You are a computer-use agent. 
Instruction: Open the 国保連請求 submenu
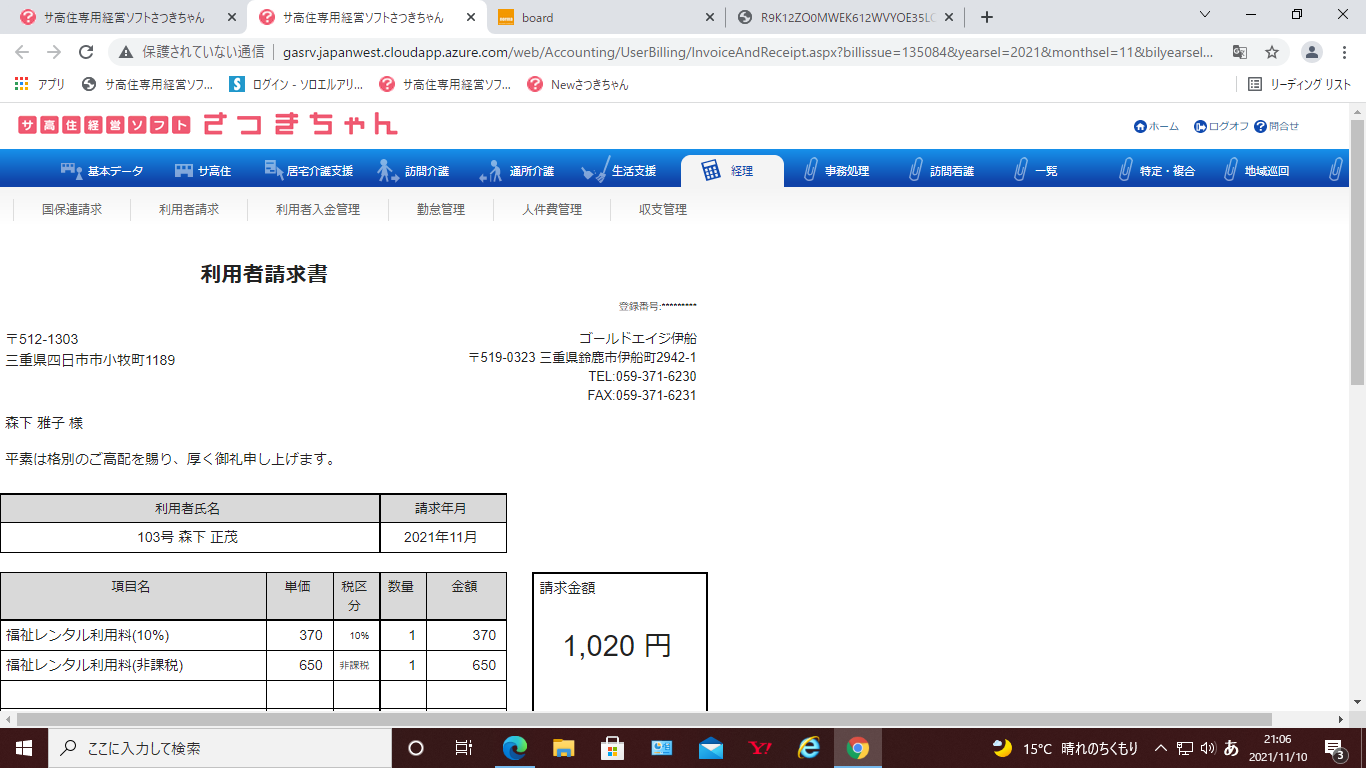[x=72, y=210]
